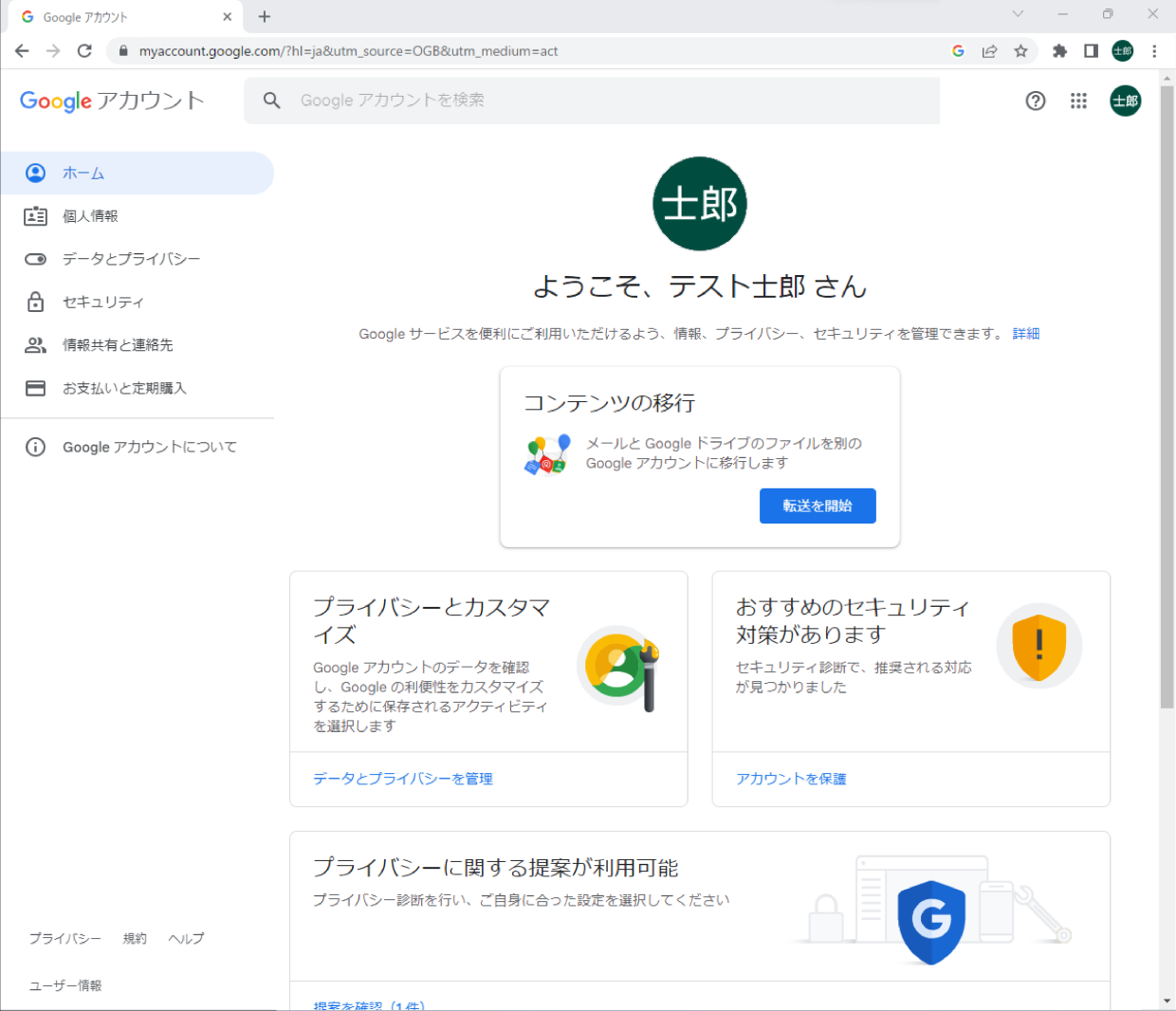Viewport: 1176px width, 1011px height.
Task: Switch to the Google アカウント browser tab
Action: pyautogui.click(x=125, y=17)
